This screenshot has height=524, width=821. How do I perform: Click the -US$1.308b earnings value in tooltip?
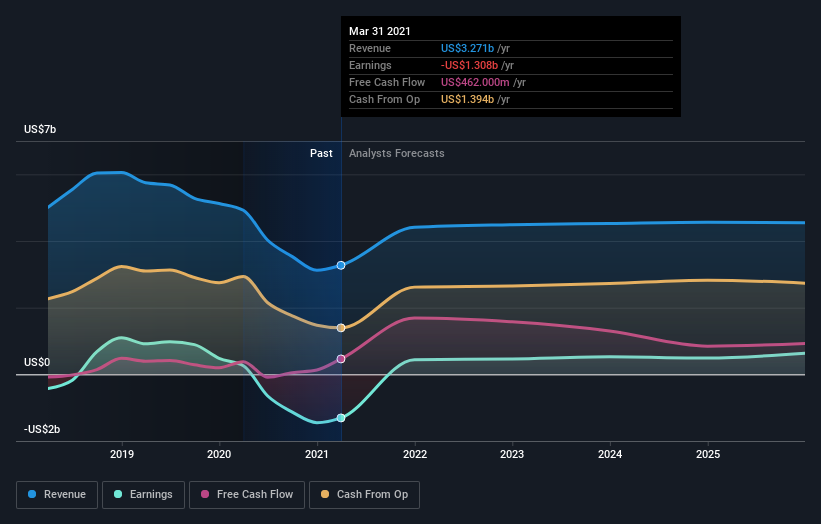tap(469, 65)
